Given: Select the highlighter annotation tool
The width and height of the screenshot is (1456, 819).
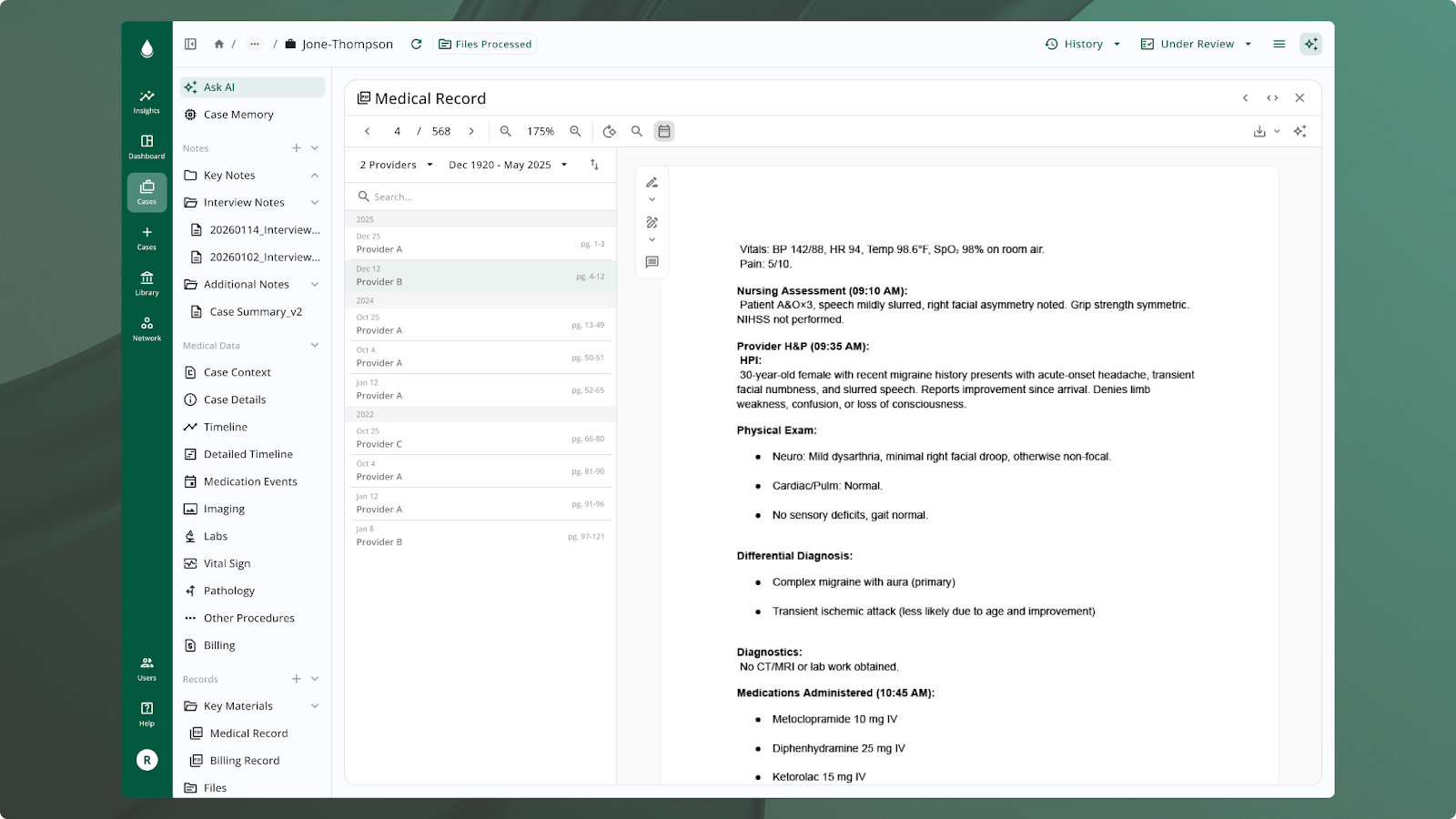Looking at the screenshot, I should 652,222.
